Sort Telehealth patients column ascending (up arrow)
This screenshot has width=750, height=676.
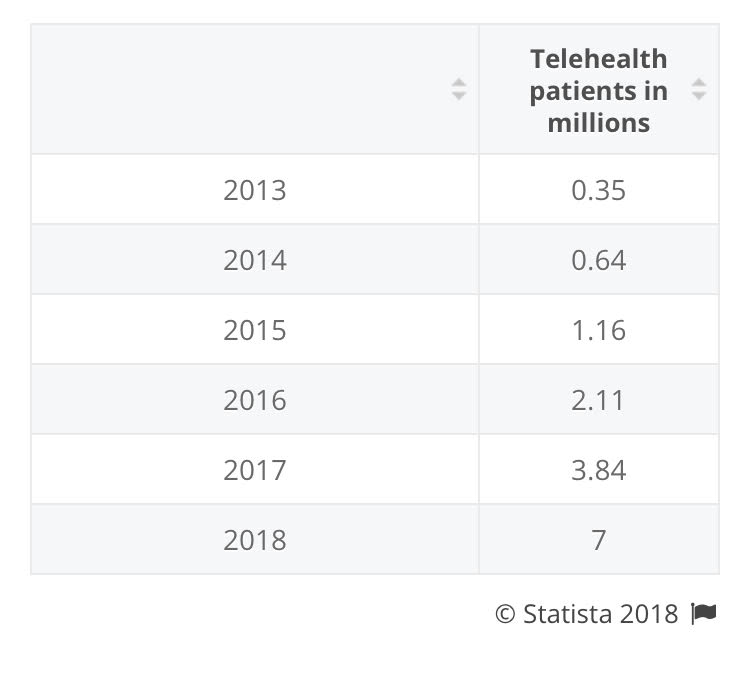[699, 82]
